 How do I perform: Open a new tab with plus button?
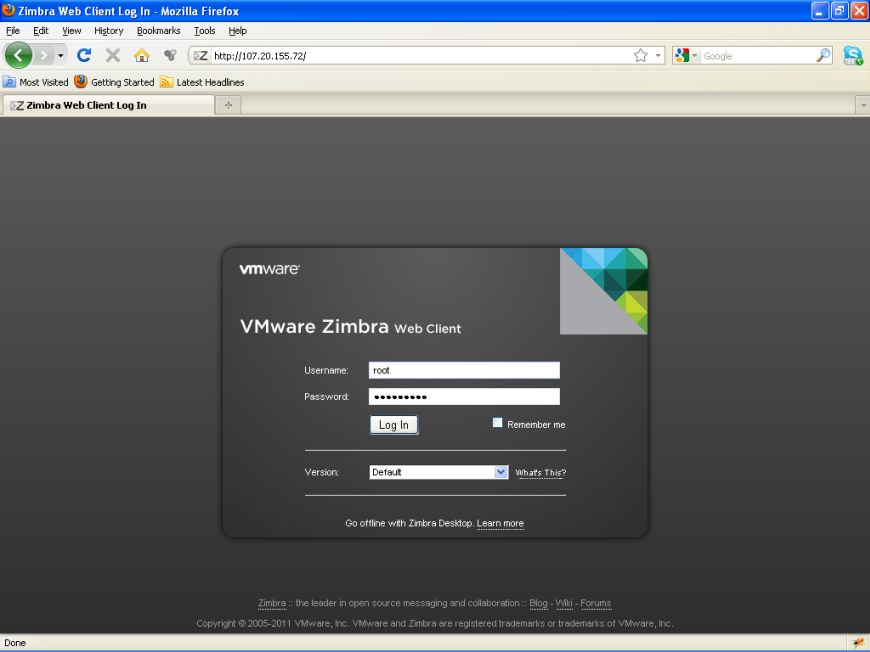tap(228, 105)
